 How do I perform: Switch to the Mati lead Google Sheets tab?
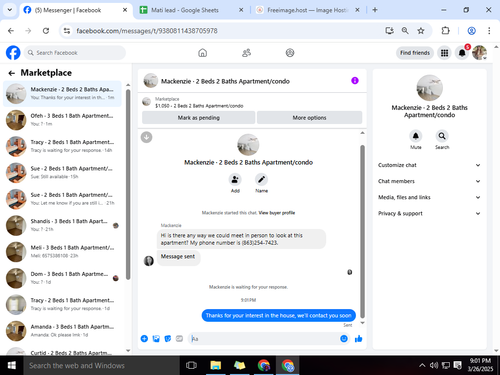pyautogui.click(x=191, y=10)
